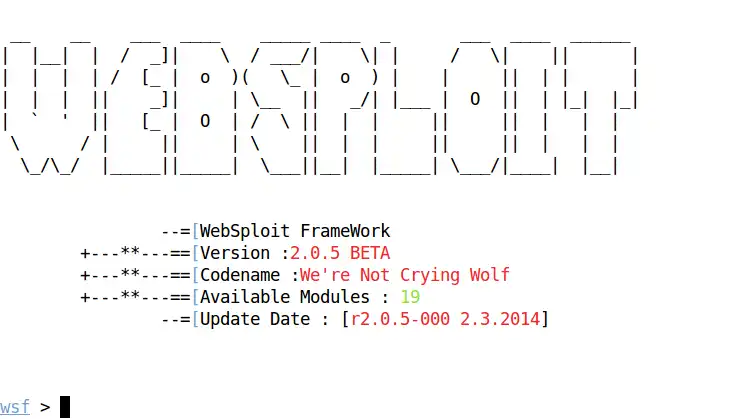Select the red We're Not Crying Wolf text
The width and height of the screenshot is (737, 419).
(405, 275)
